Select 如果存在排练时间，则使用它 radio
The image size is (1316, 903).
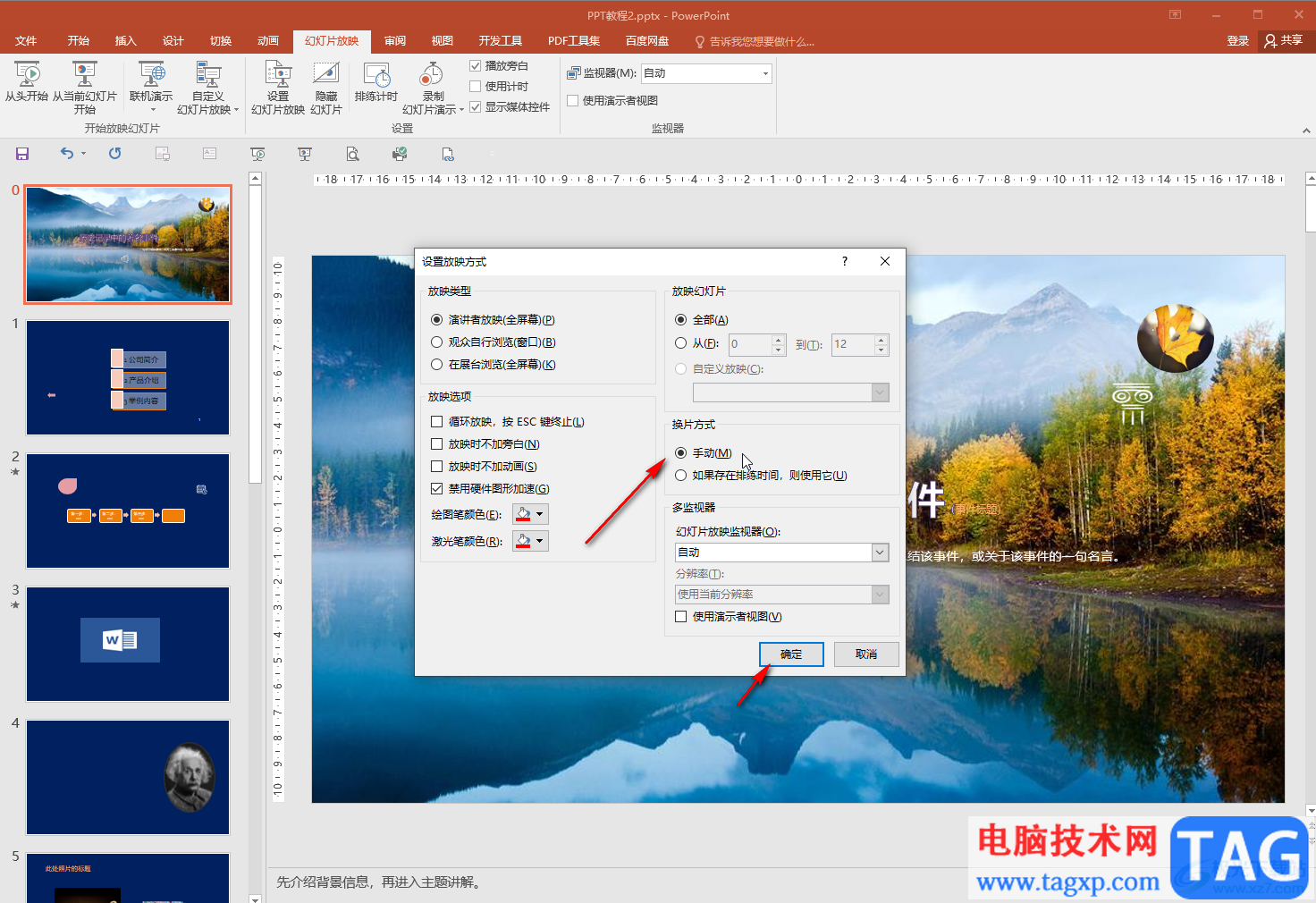click(681, 476)
